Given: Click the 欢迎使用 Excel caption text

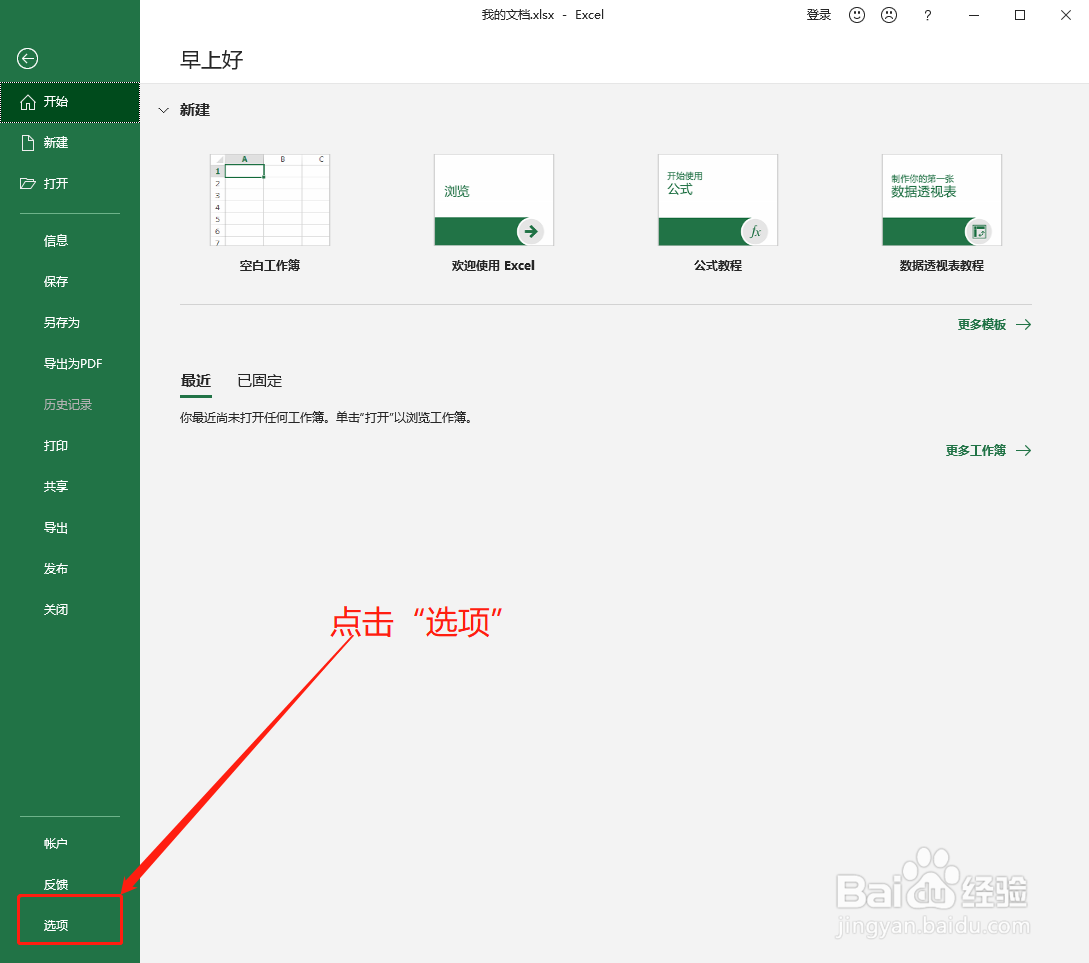Looking at the screenshot, I should click(x=493, y=266).
